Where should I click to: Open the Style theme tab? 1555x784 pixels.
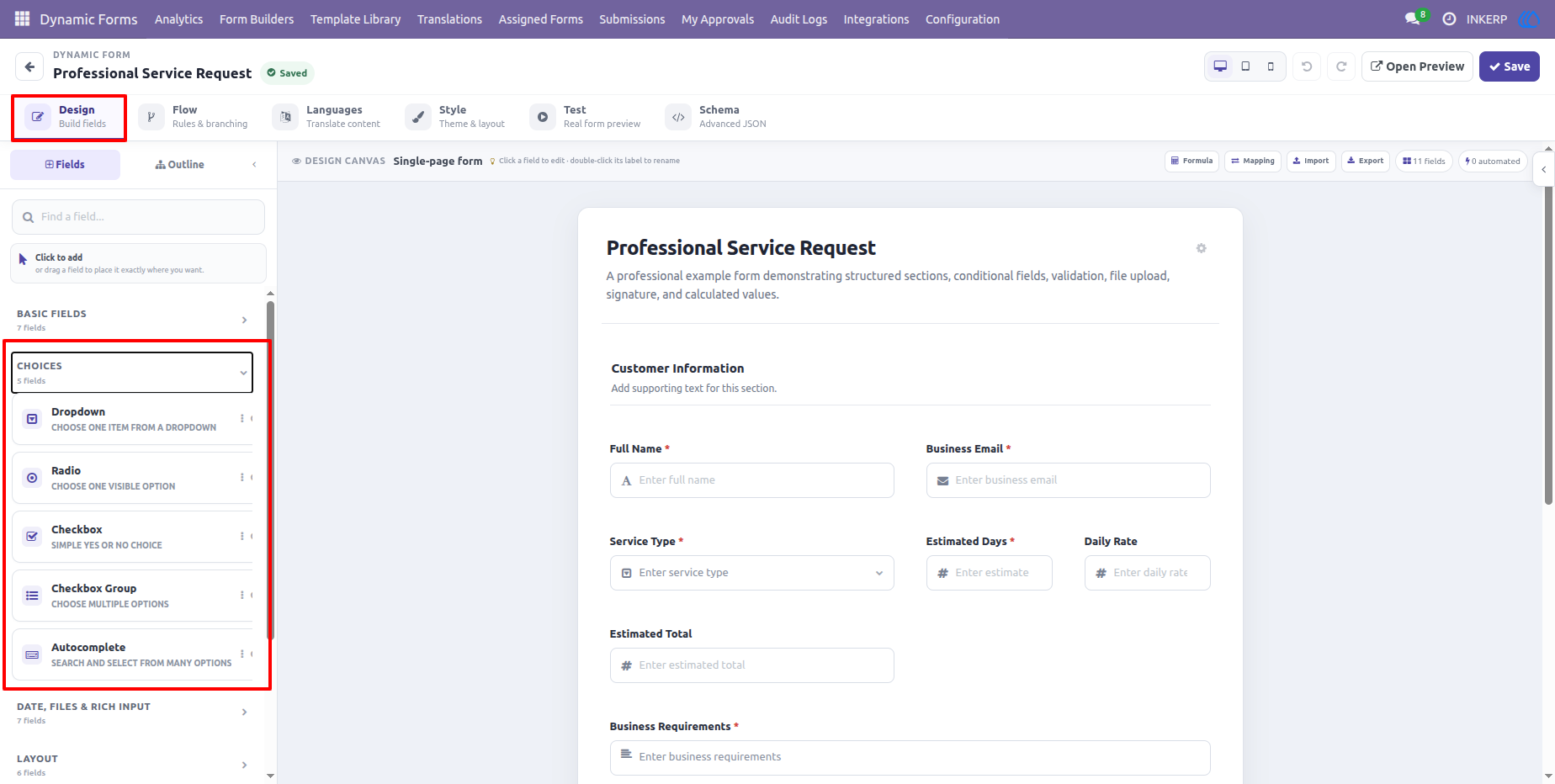(x=456, y=117)
